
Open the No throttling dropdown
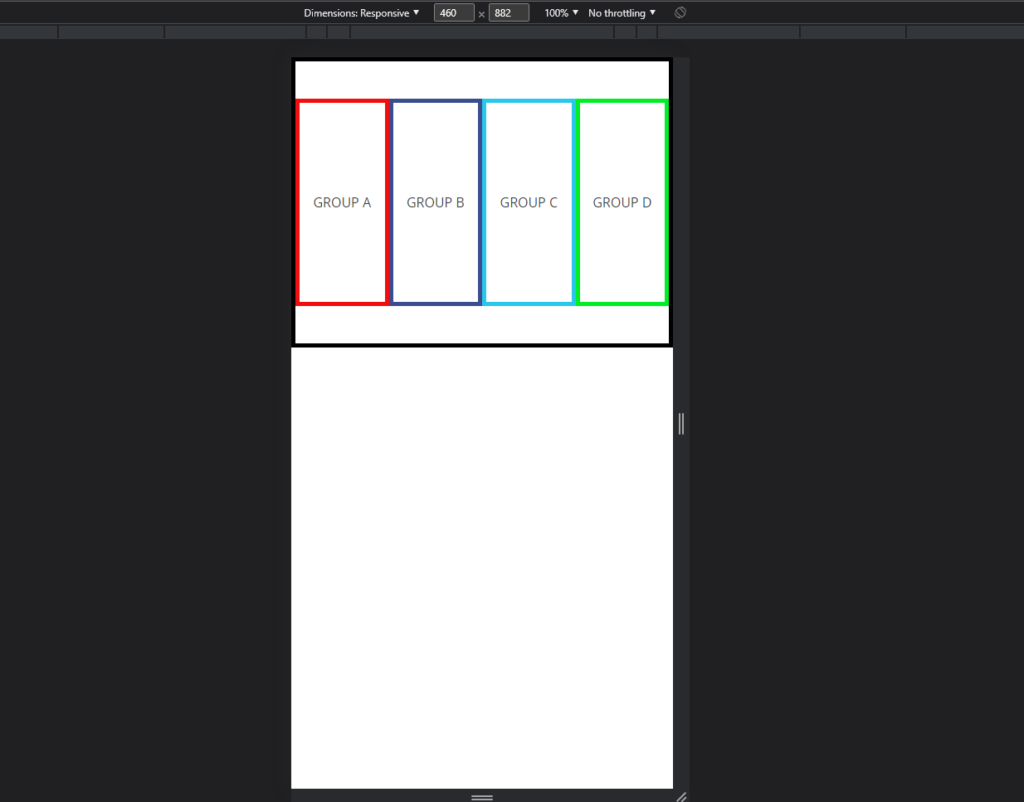click(620, 12)
